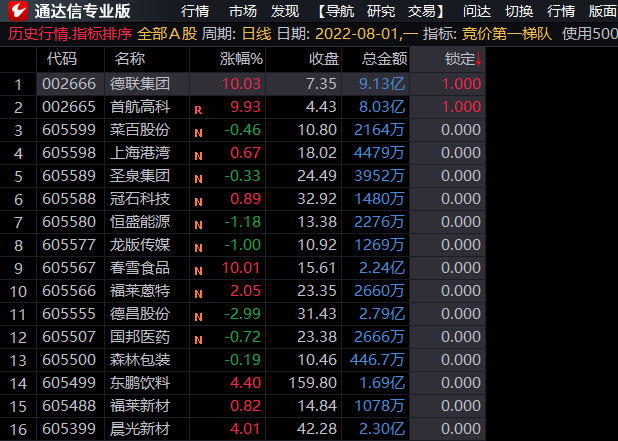Image resolution: width=618 pixels, height=441 pixels.
Task: Click the 版面 menu item
Action: [602, 11]
